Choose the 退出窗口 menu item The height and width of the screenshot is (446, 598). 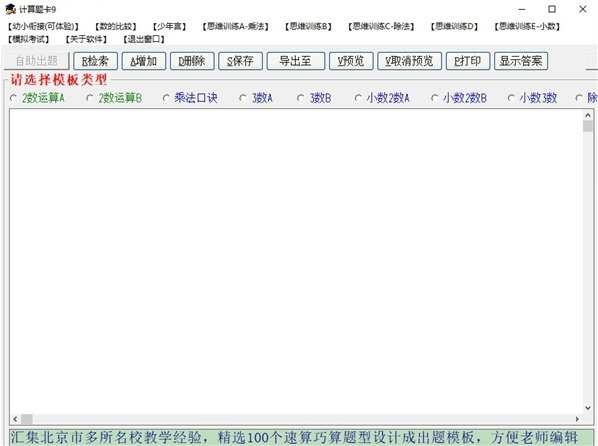point(144,39)
